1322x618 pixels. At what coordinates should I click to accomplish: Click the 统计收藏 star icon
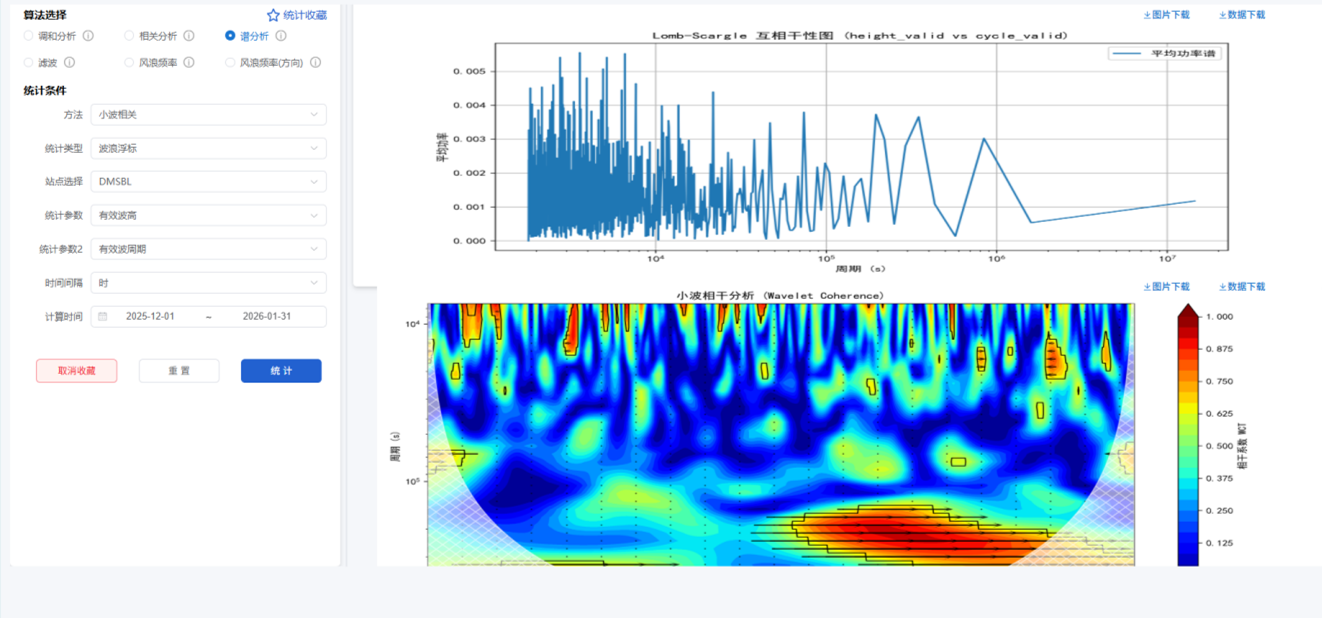pos(273,15)
